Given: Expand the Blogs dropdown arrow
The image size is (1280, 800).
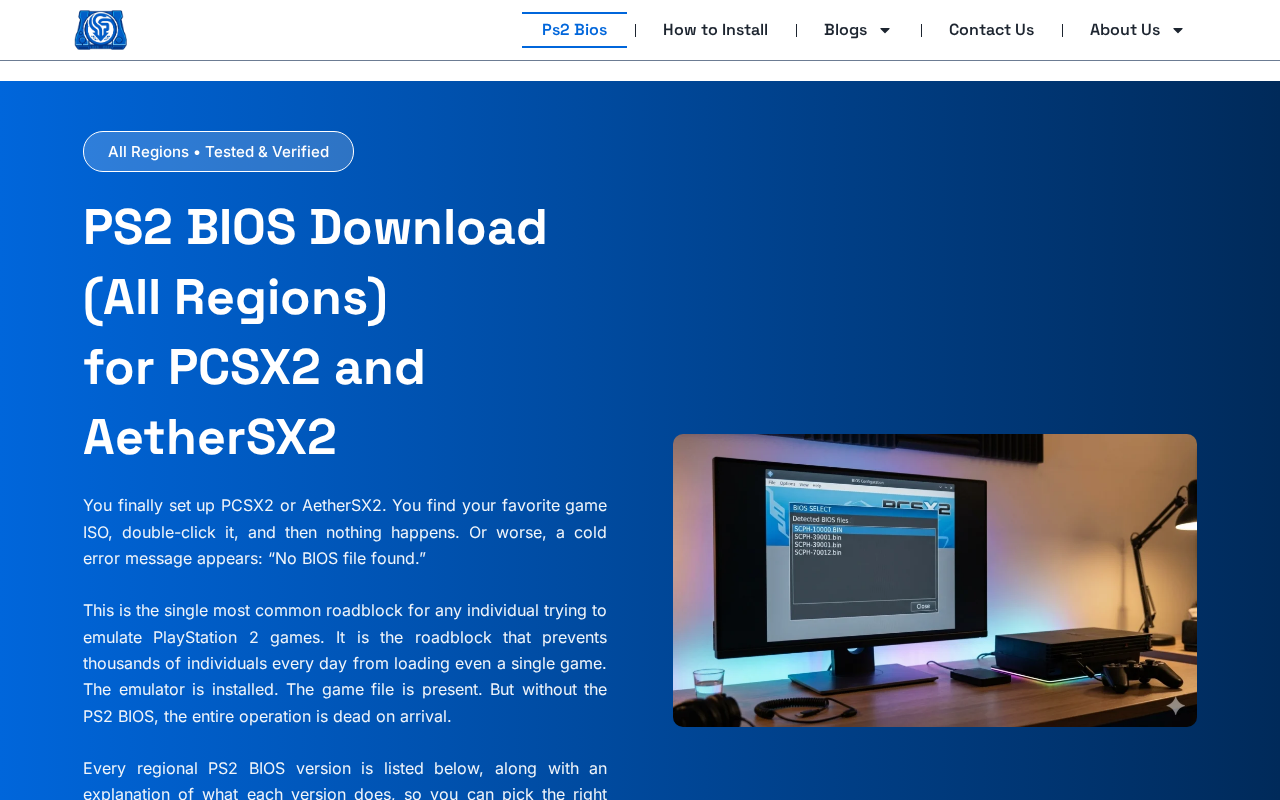Looking at the screenshot, I should coord(884,30).
